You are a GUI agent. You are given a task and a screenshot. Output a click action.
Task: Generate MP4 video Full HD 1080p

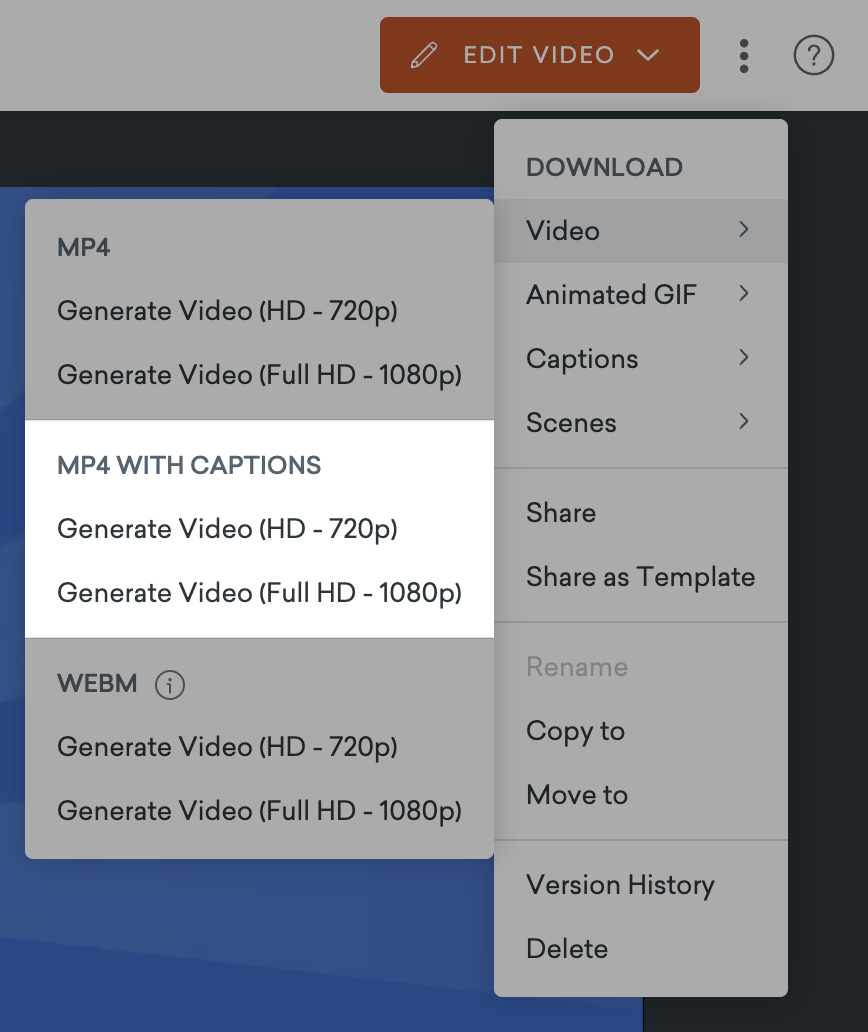259,374
